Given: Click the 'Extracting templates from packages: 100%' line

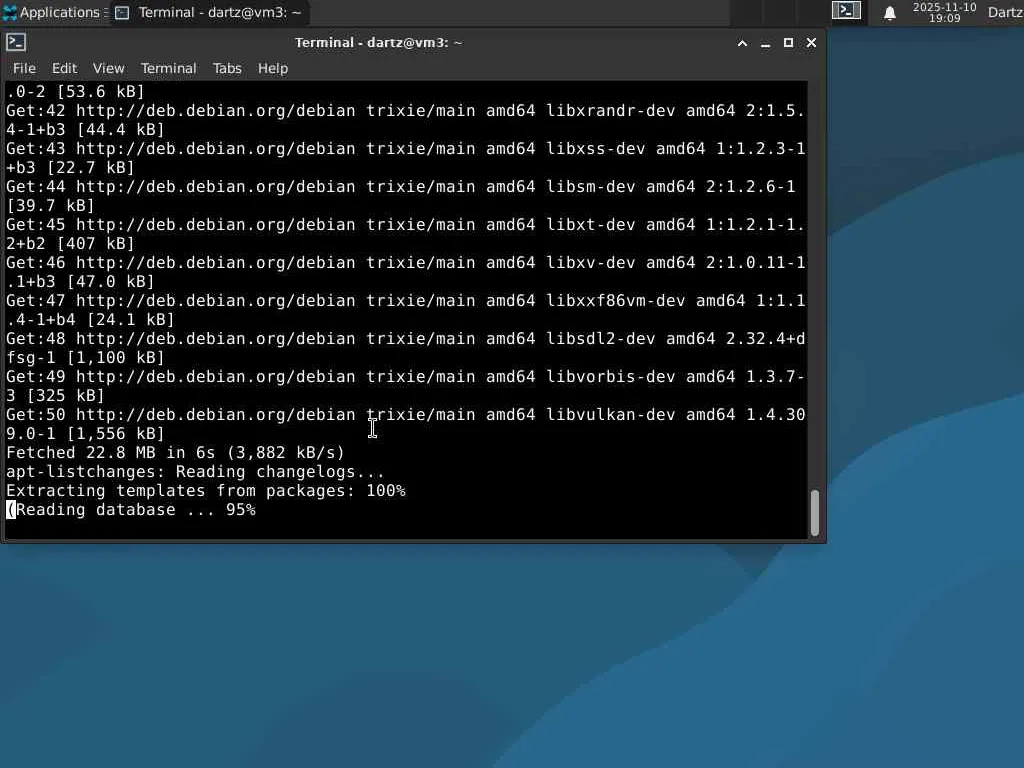Looking at the screenshot, I should [206, 490].
